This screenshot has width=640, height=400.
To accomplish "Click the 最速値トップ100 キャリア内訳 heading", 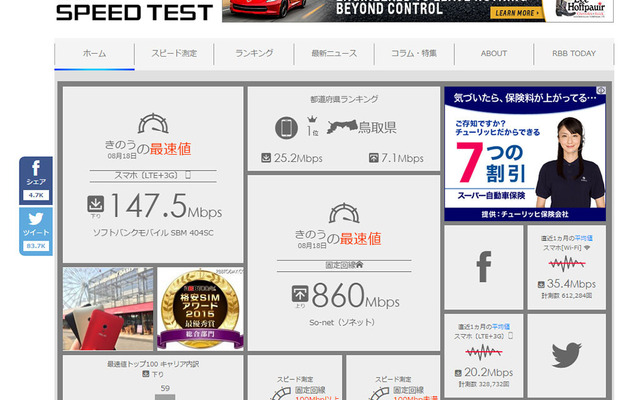I will (153, 364).
